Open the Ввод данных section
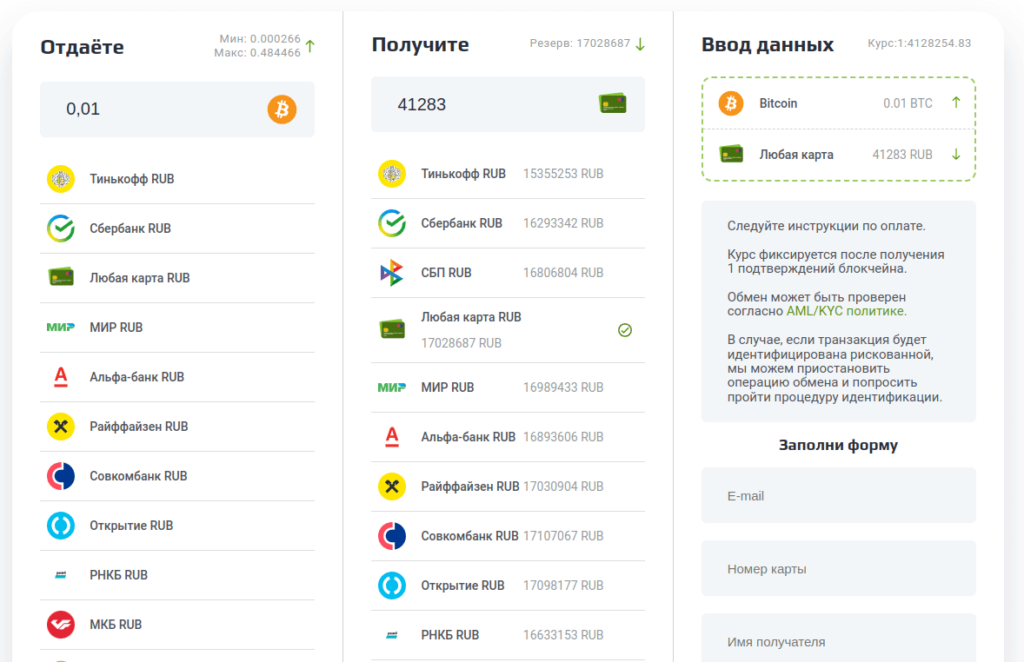This screenshot has height=662, width=1024. [766, 45]
